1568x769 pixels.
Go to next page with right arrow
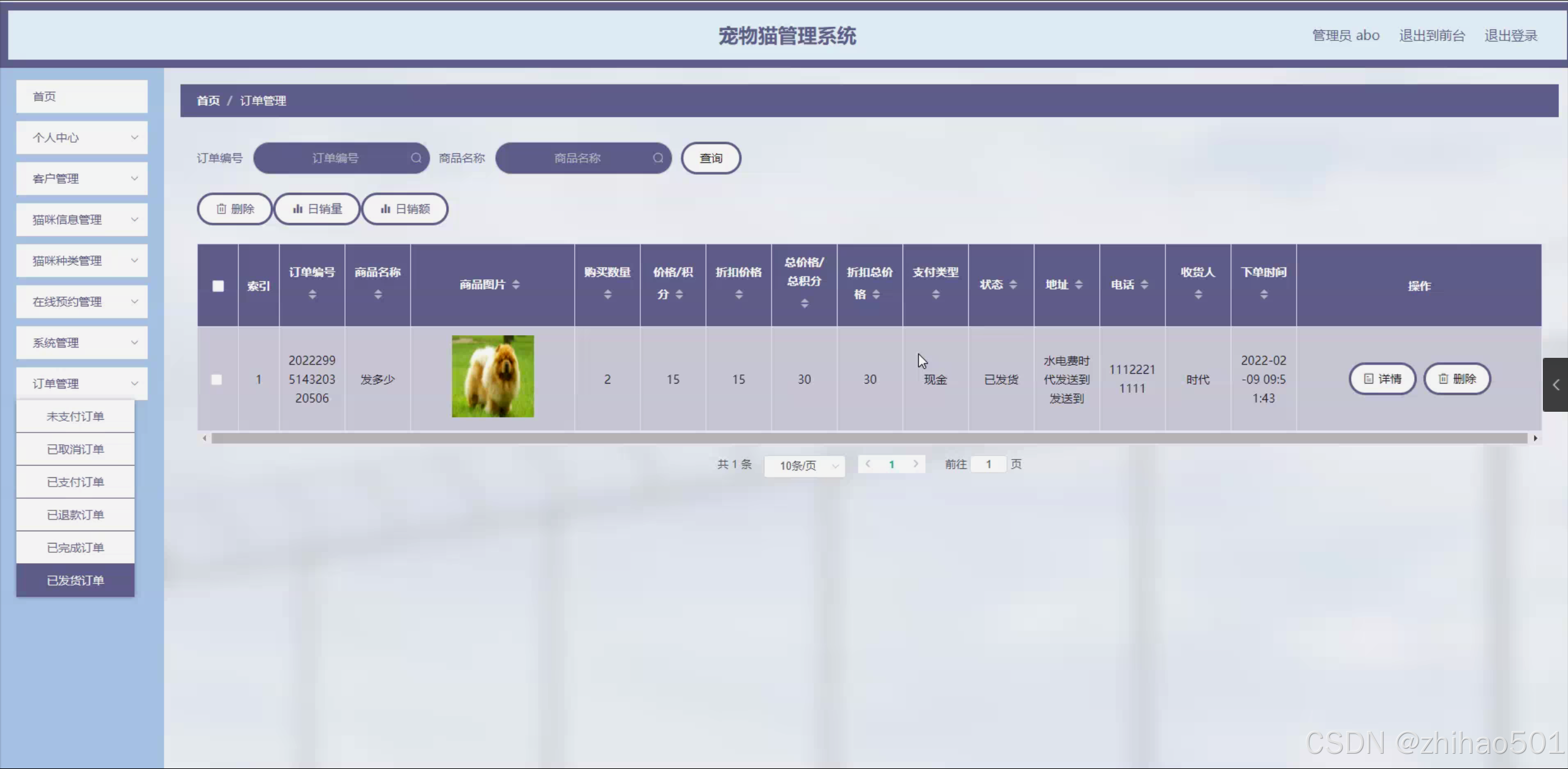point(915,464)
